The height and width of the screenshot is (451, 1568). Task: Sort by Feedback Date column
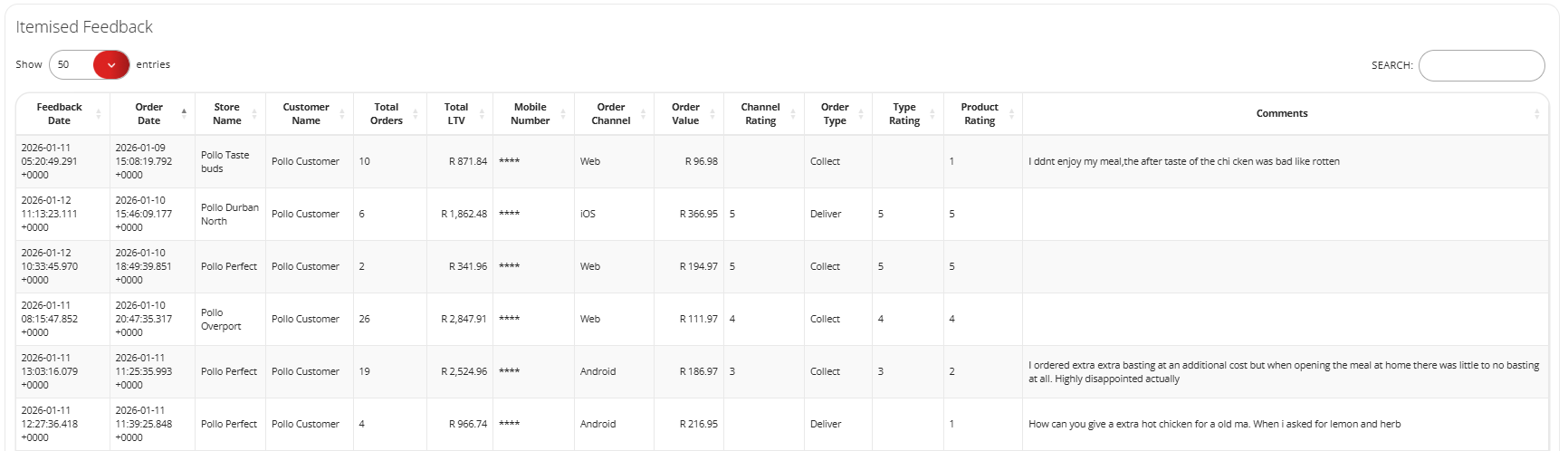[x=60, y=114]
